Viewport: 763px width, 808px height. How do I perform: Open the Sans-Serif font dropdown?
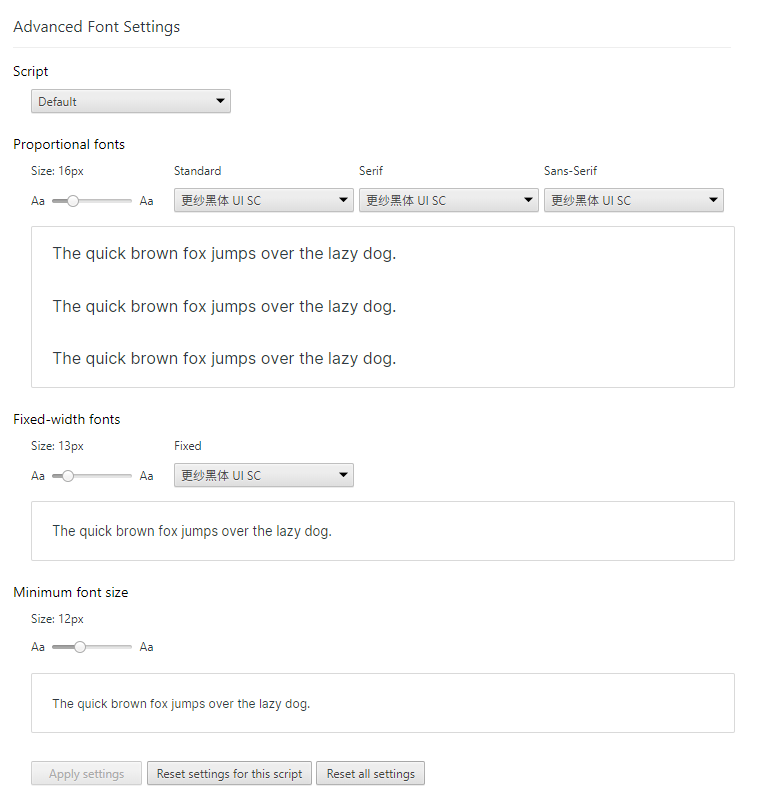point(633,200)
